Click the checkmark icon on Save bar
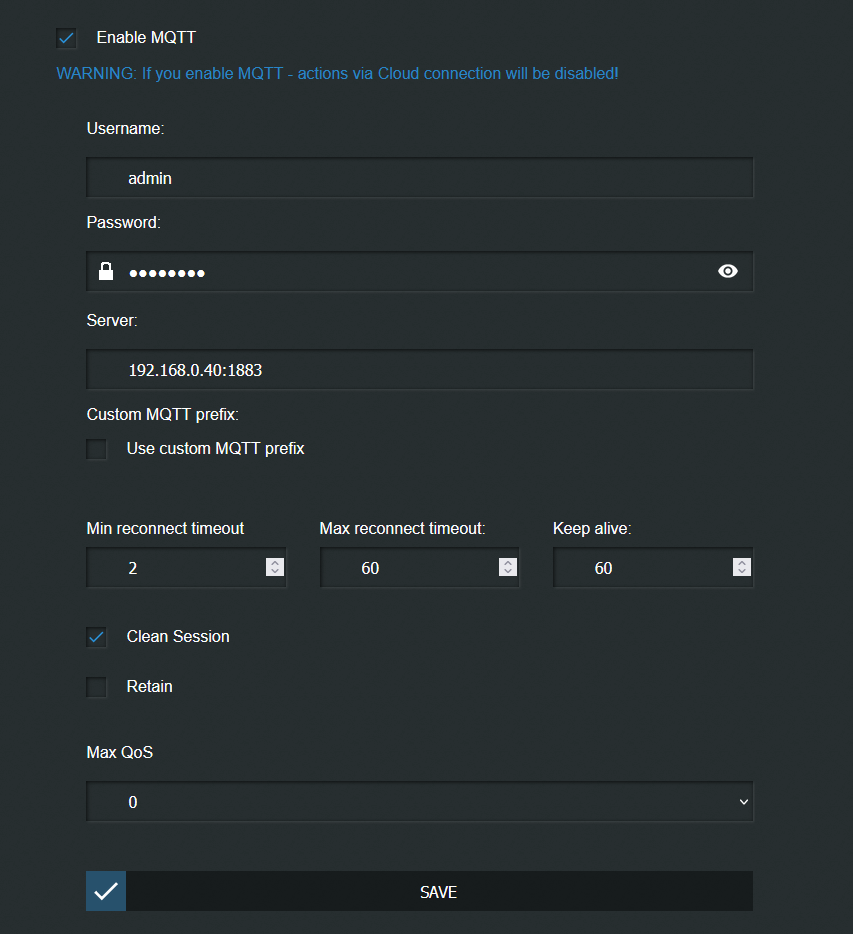Viewport: 853px width, 934px height. click(x=106, y=891)
